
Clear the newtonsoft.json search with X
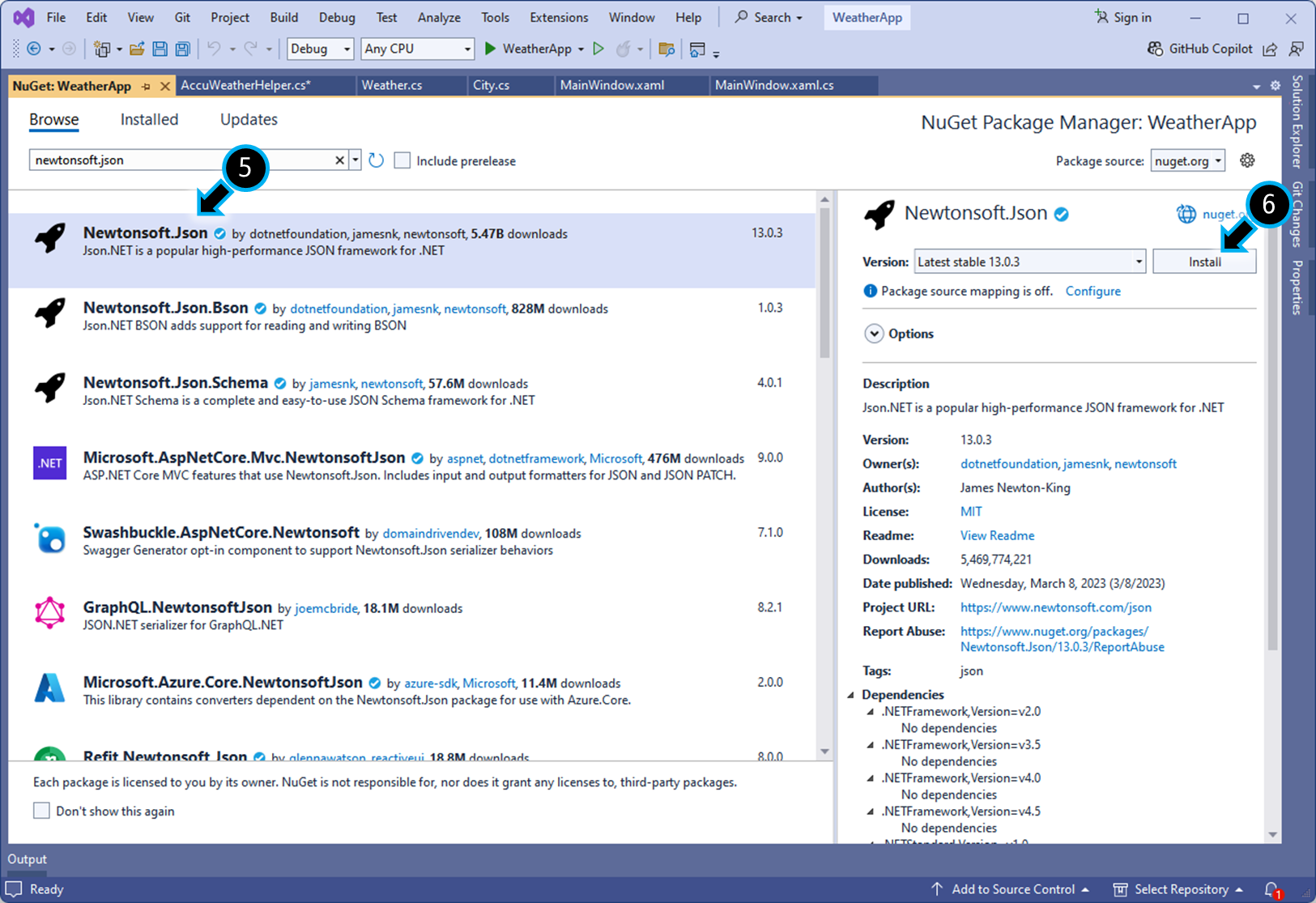tap(340, 160)
